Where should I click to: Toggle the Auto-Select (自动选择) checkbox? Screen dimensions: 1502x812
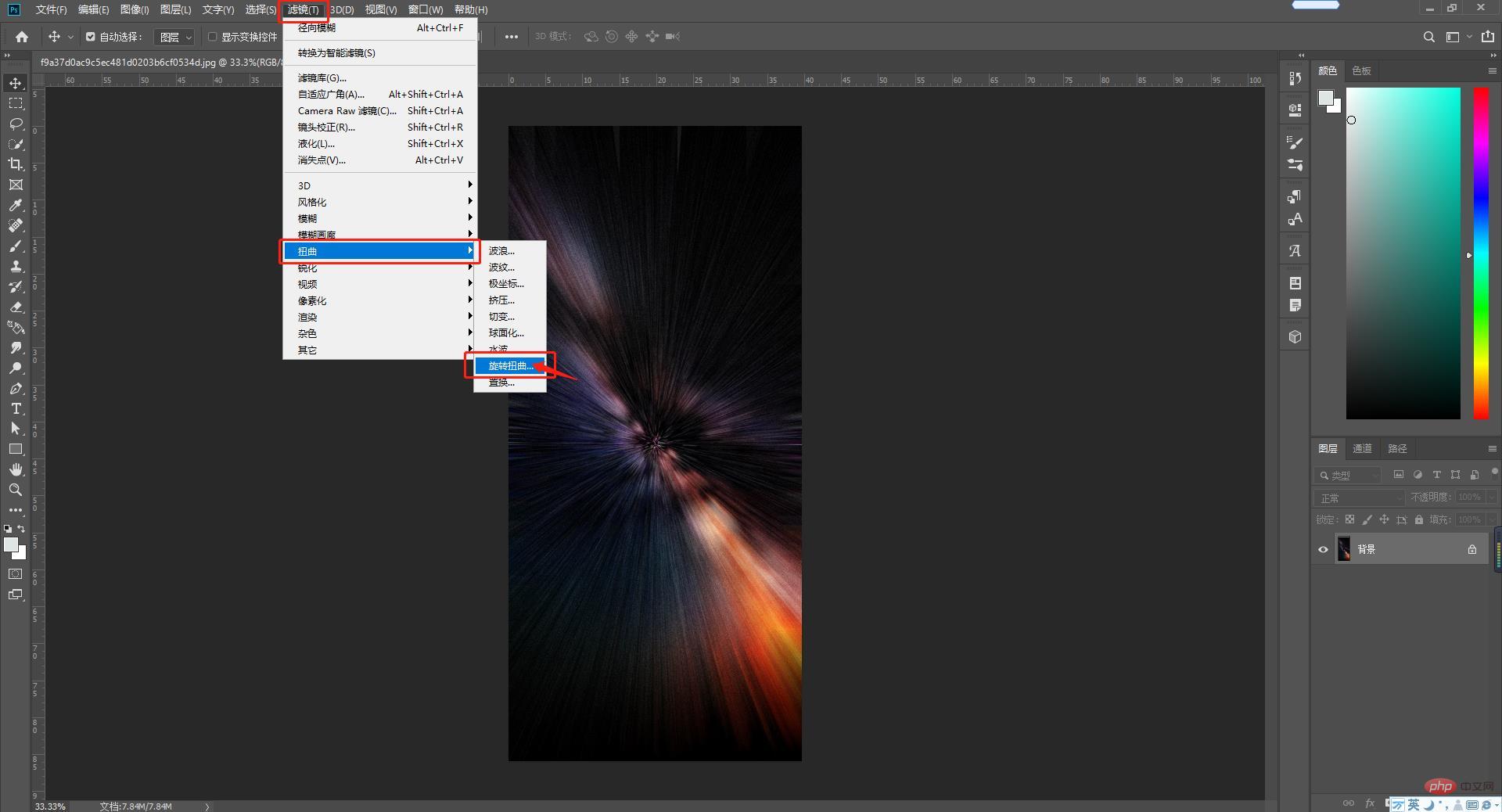tap(91, 37)
